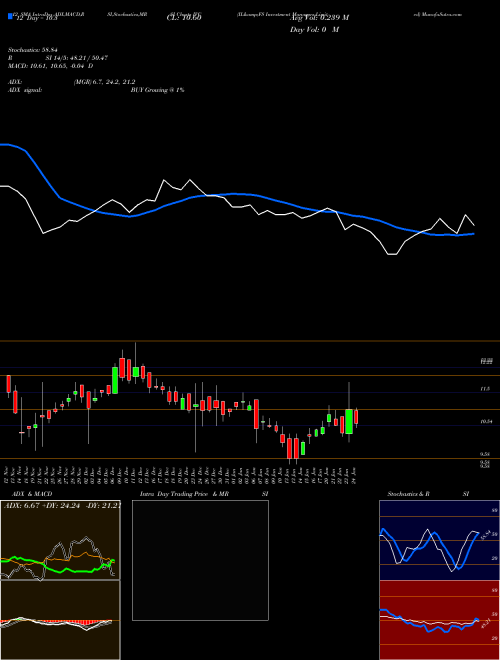This screenshot has width=500, height=660.
Task: Click the ADX indicator chart with green line
Action: (x=60, y=540)
